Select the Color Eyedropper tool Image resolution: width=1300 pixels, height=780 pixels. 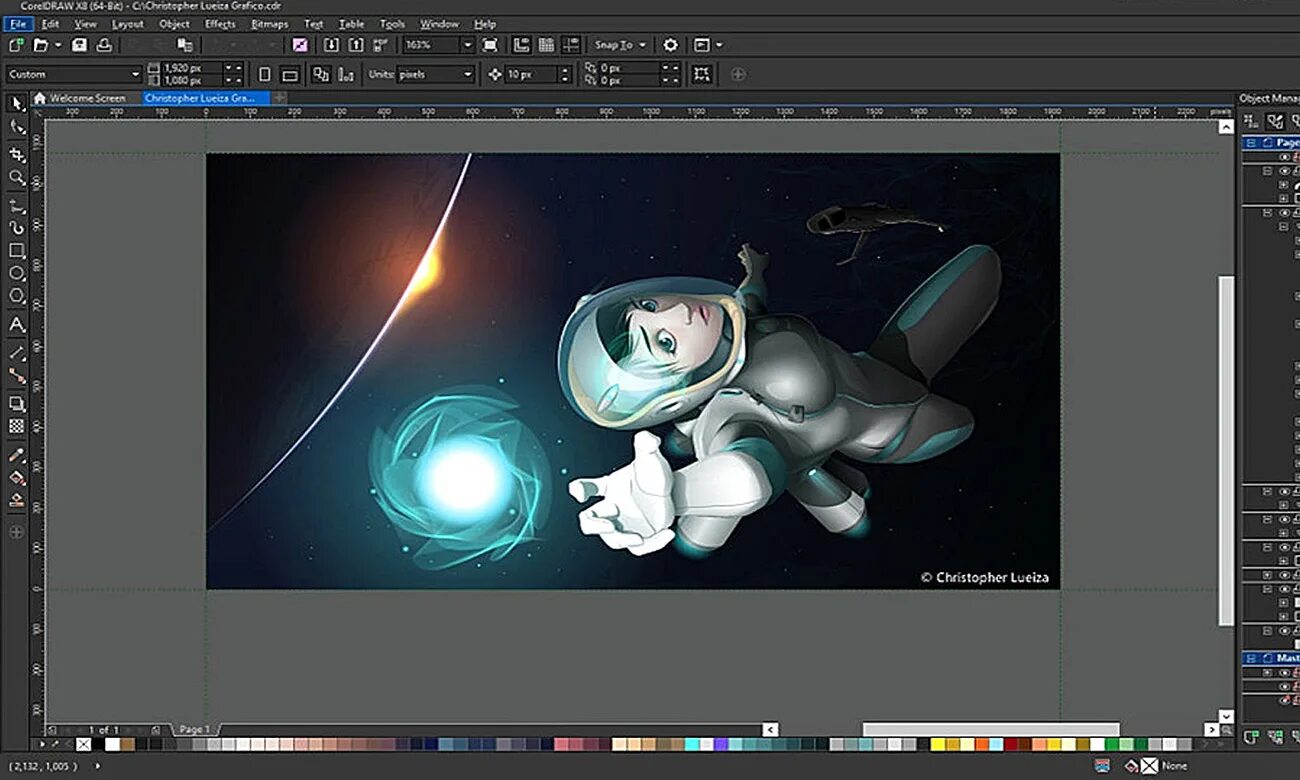pyautogui.click(x=17, y=455)
